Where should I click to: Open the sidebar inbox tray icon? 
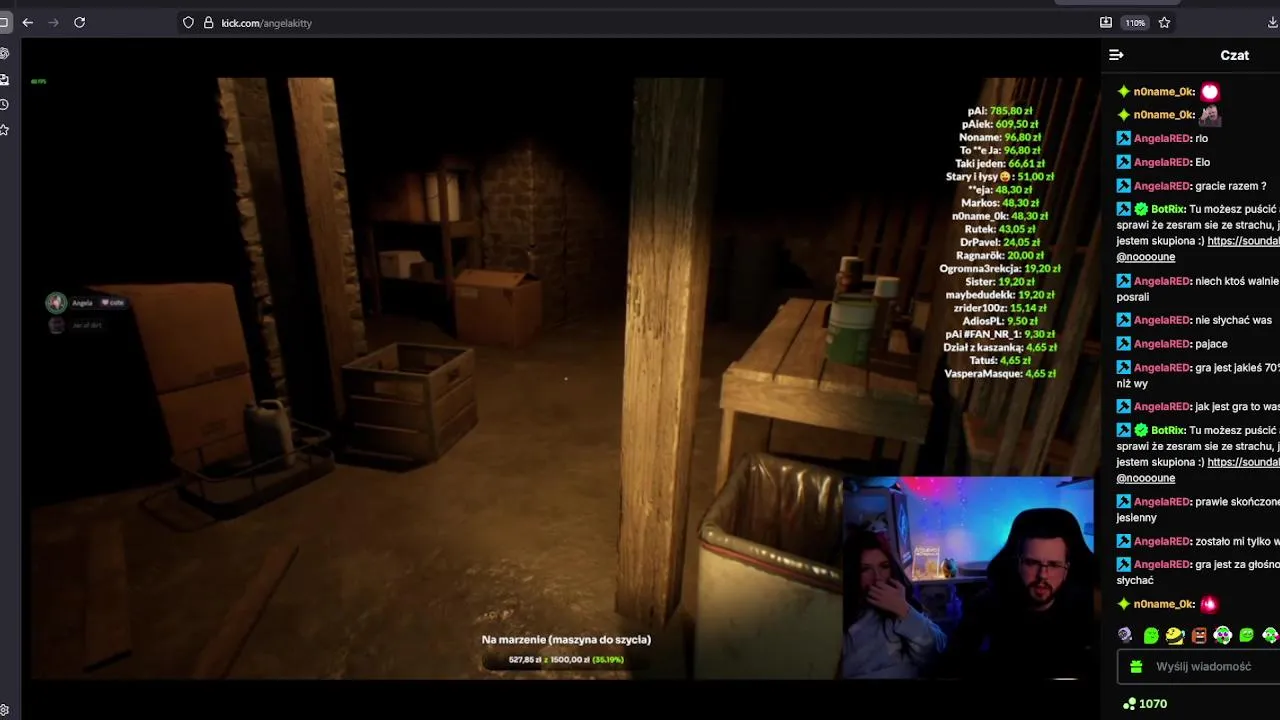coord(4,79)
